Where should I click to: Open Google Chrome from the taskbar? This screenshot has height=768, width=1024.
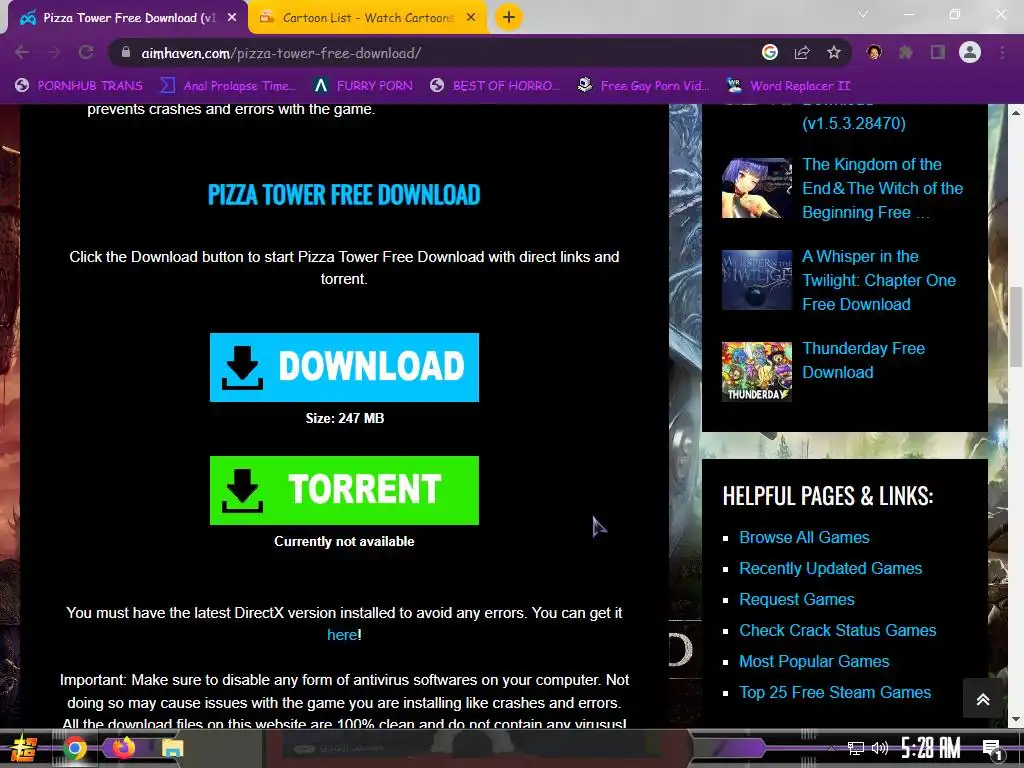(x=74, y=748)
